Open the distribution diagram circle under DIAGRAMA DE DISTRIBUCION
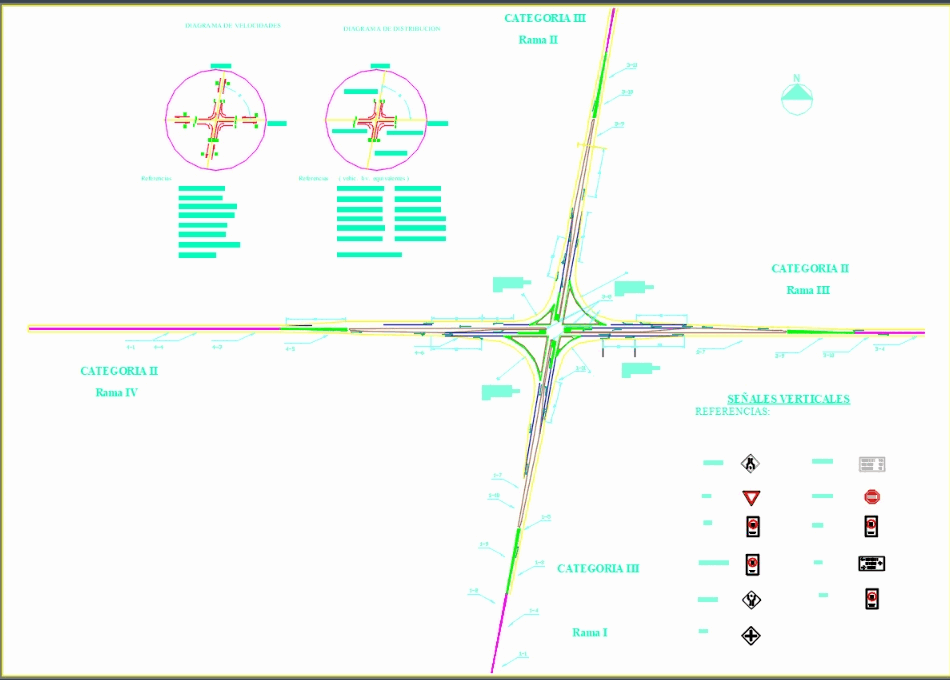This screenshot has height=680, width=950. (376, 119)
